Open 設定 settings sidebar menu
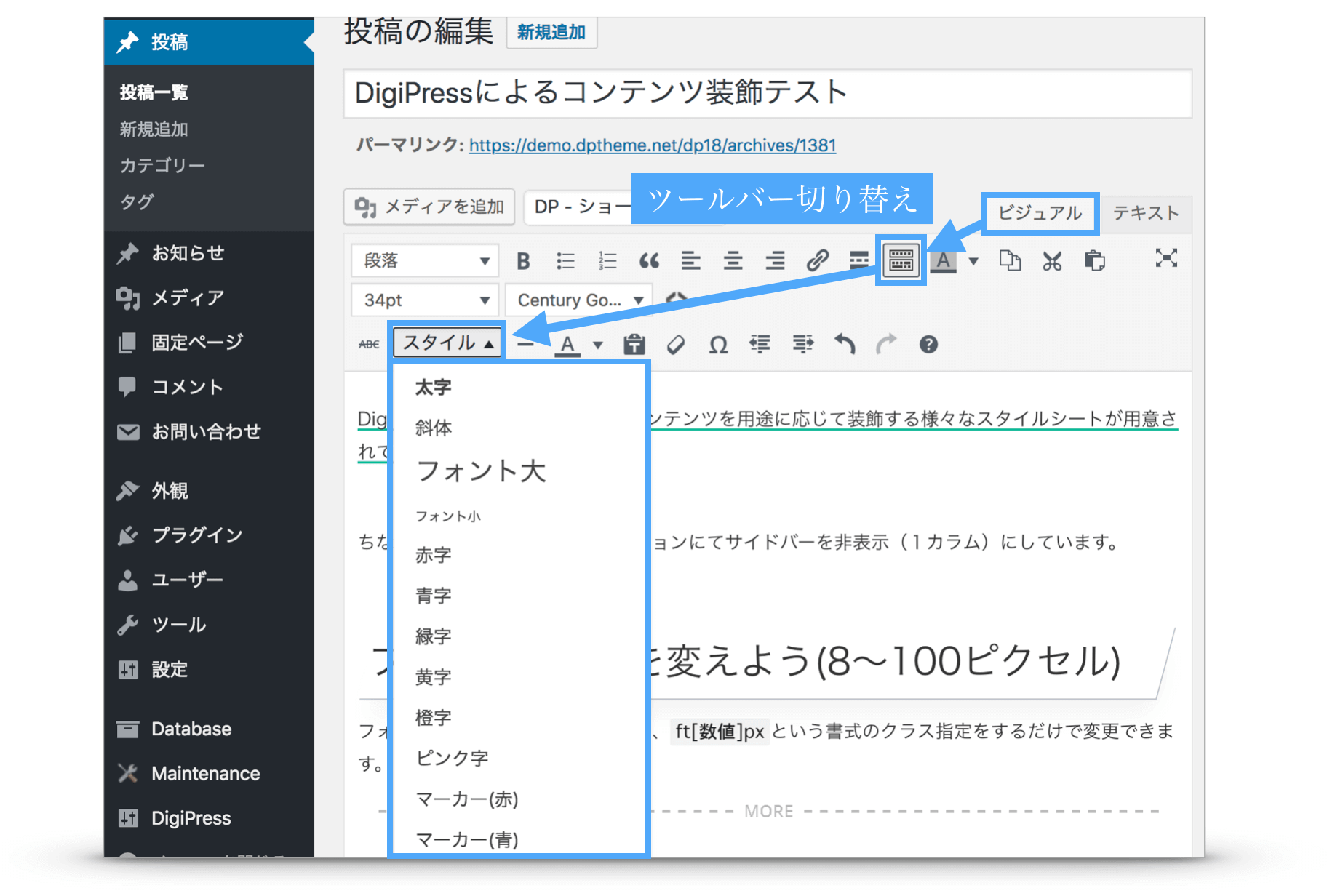 (209, 669)
